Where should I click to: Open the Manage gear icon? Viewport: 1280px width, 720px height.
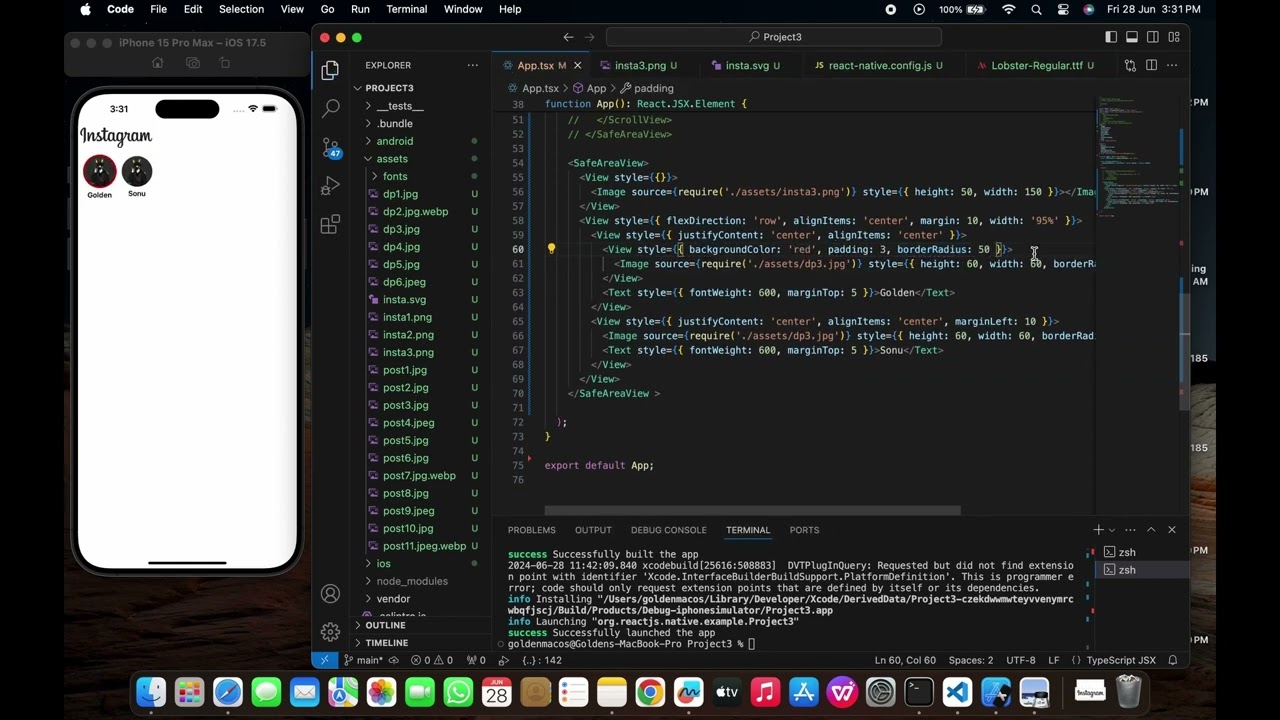point(330,632)
